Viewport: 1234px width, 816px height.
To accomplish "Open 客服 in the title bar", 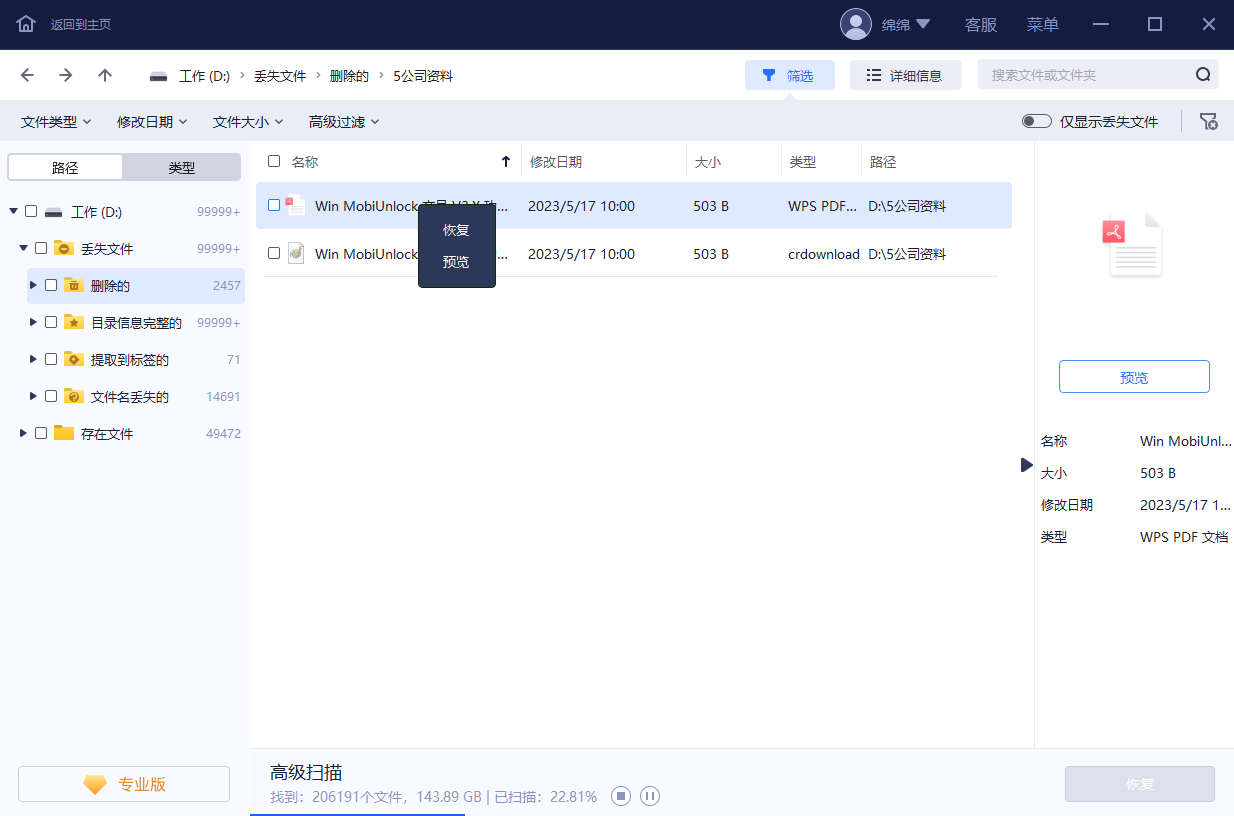I will point(981,25).
